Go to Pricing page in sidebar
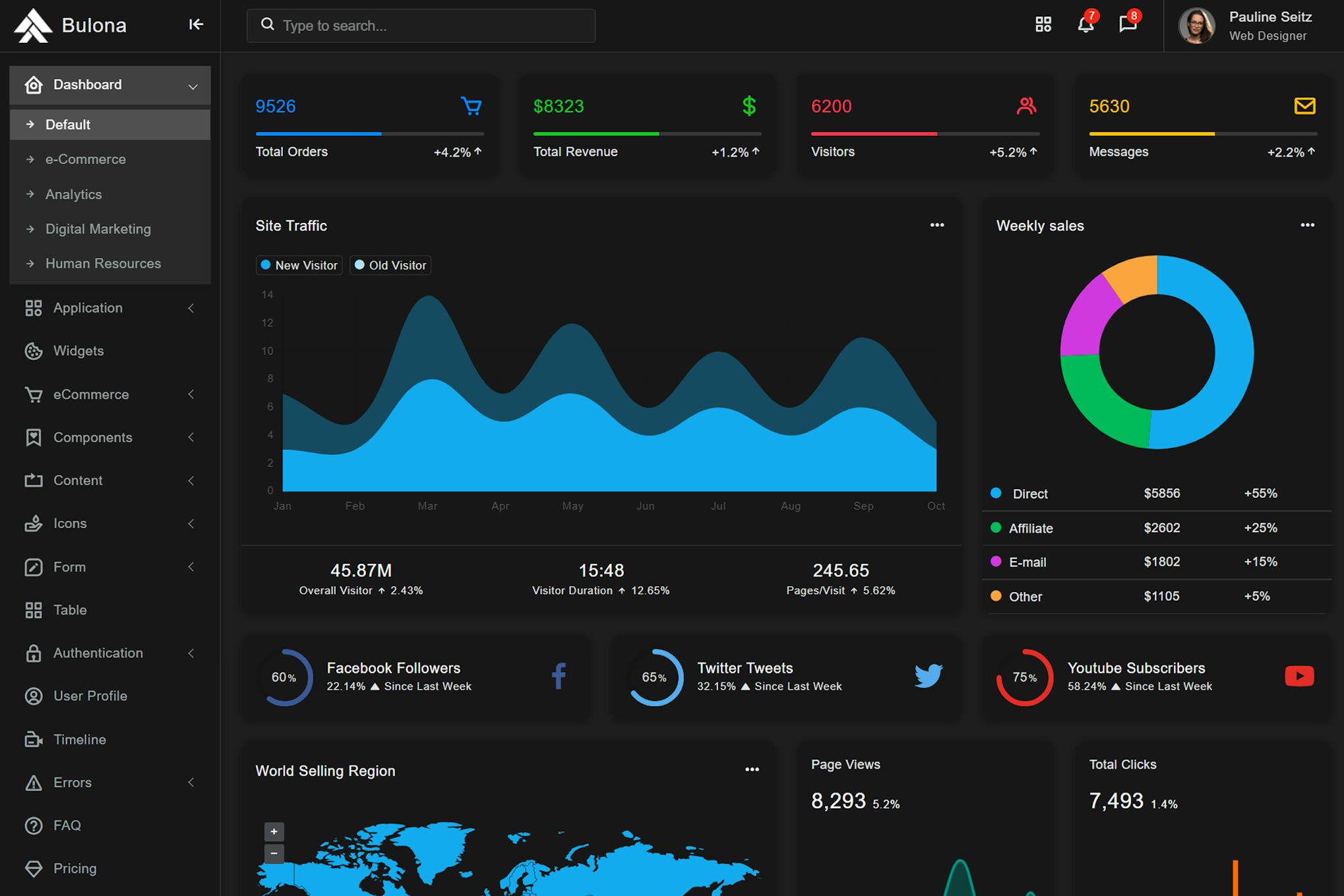 coord(75,868)
